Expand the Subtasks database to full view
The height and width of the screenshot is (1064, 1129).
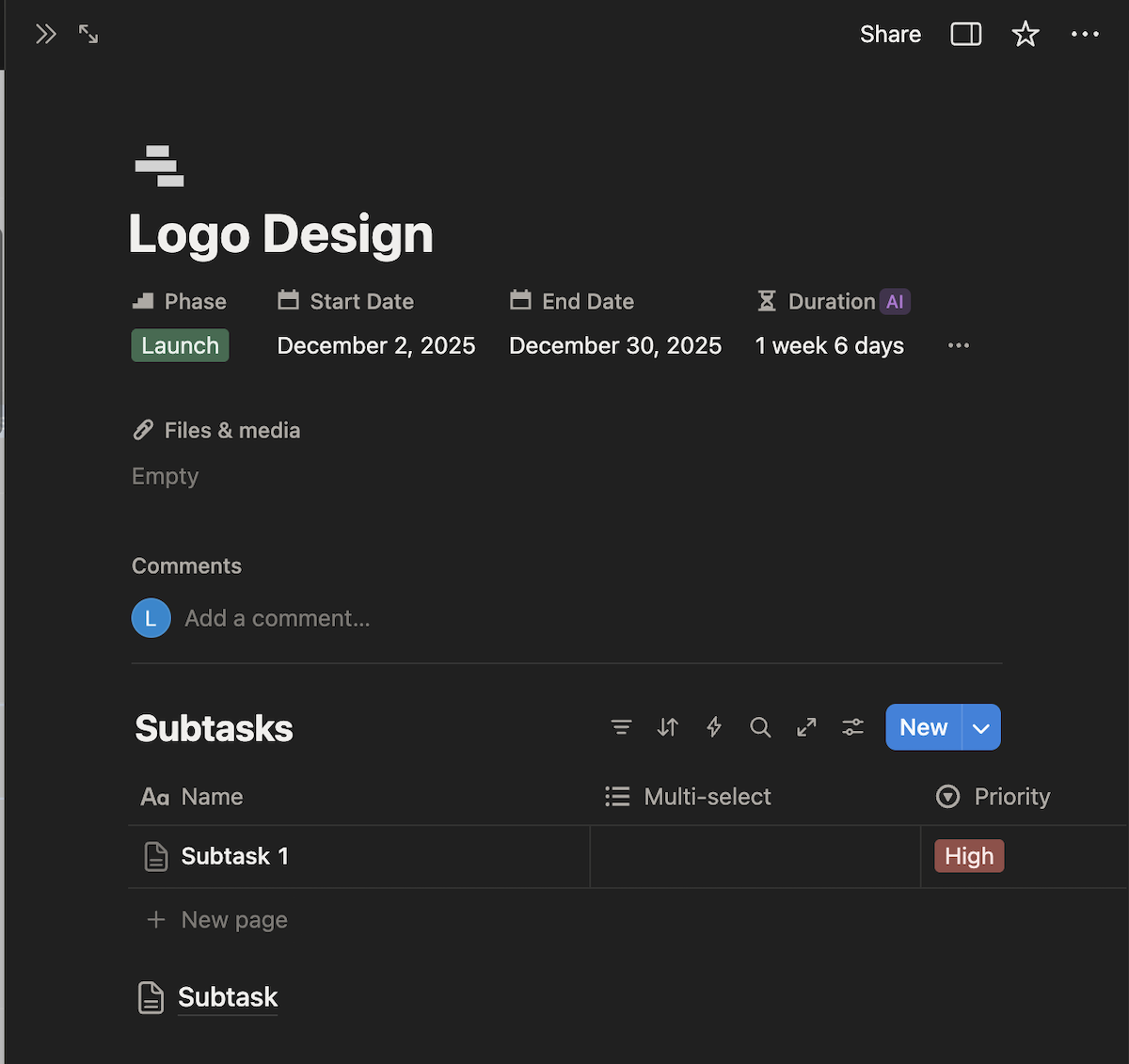[806, 727]
